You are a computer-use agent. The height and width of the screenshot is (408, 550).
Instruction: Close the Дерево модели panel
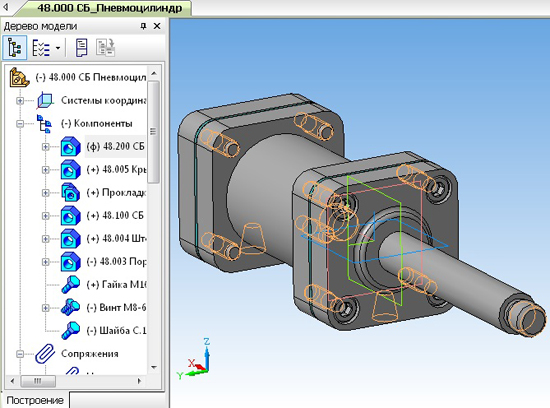[157, 26]
